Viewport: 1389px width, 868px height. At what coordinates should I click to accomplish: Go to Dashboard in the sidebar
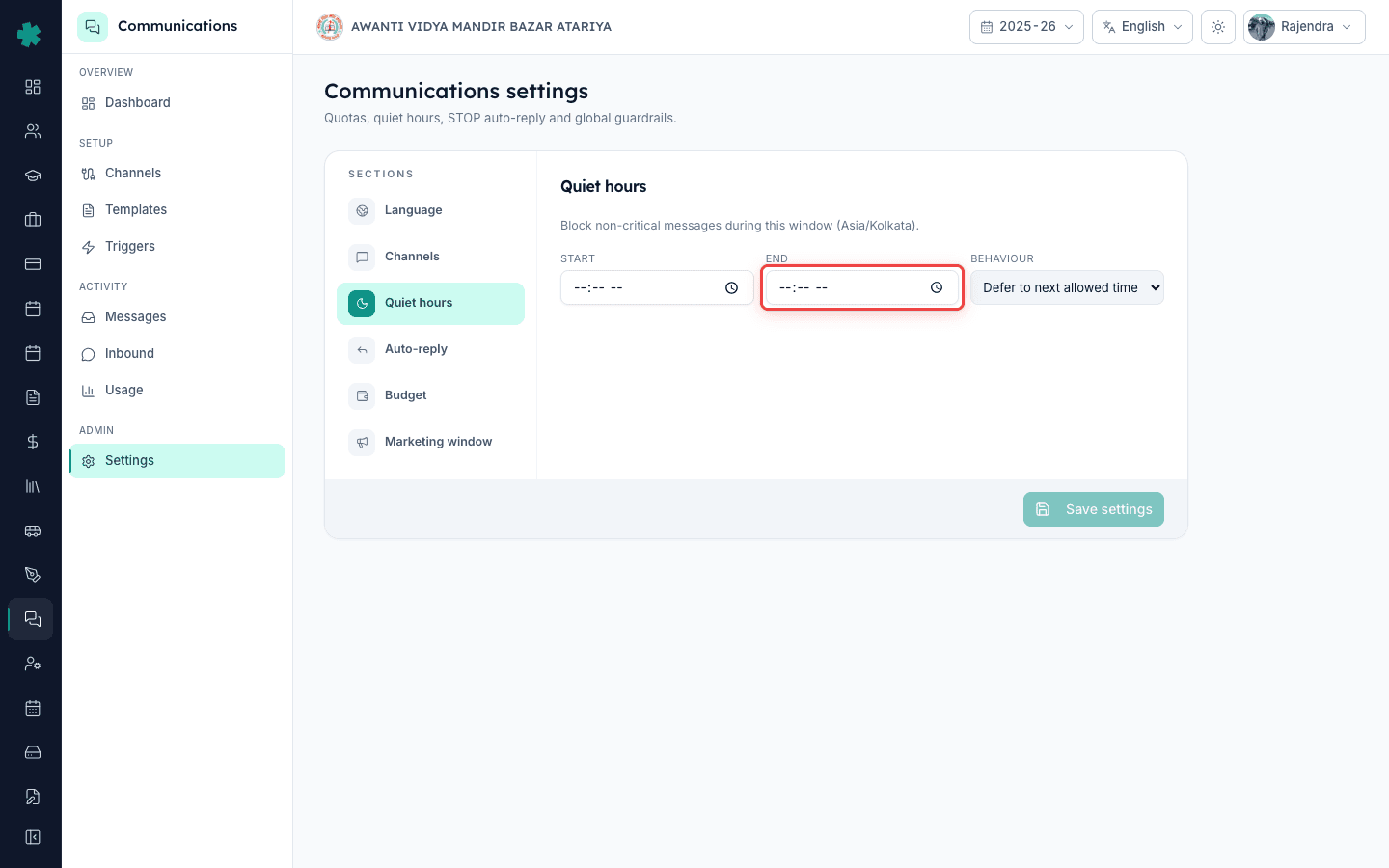(x=177, y=103)
